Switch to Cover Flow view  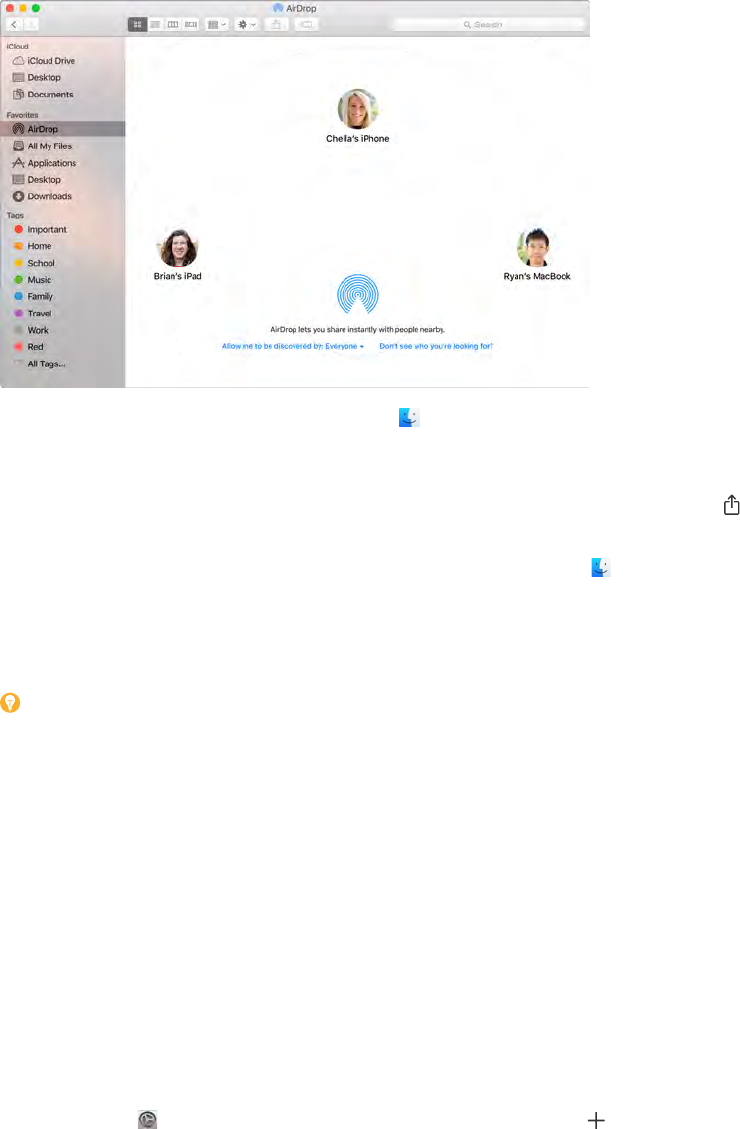click(191, 24)
